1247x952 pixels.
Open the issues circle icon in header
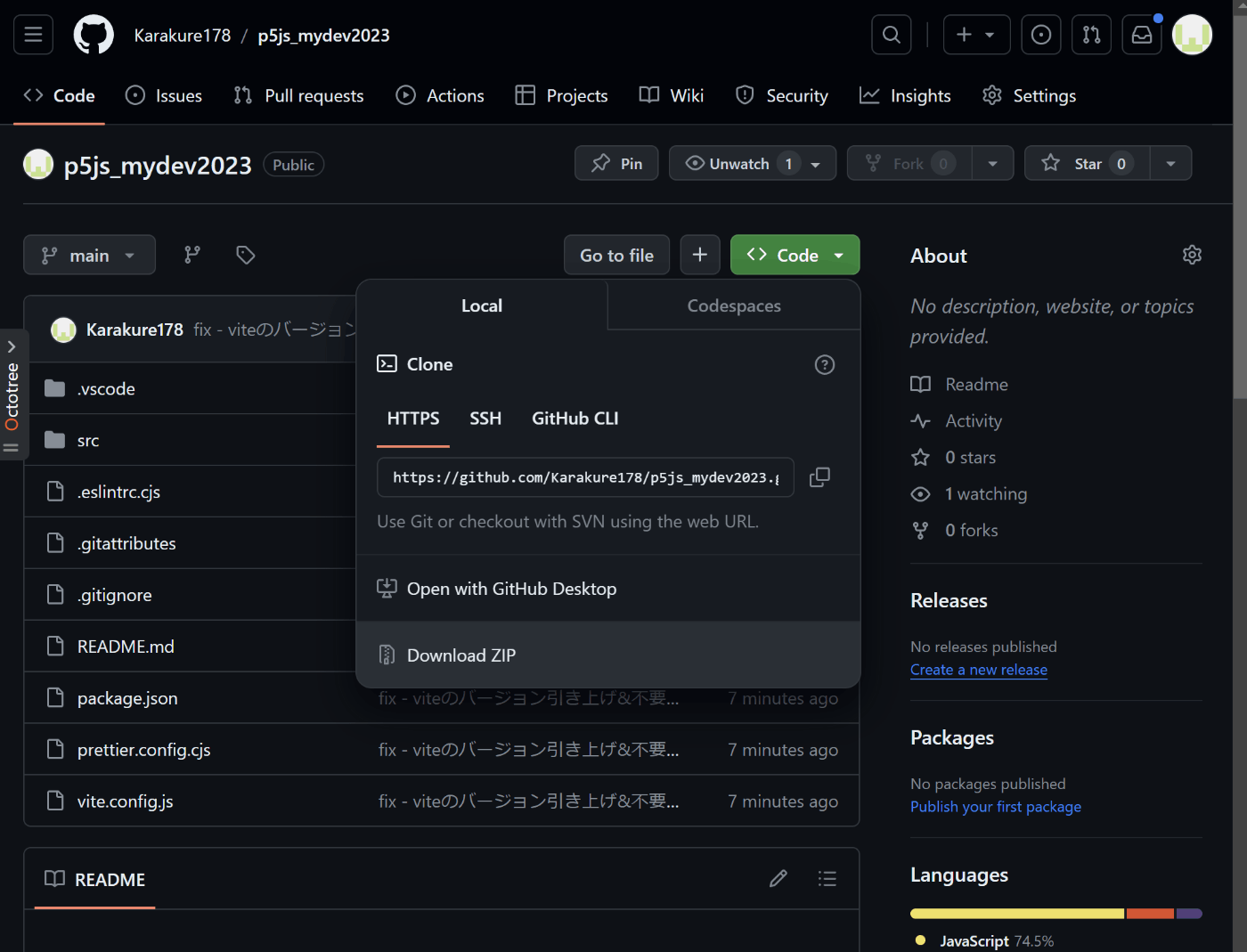(x=1040, y=35)
